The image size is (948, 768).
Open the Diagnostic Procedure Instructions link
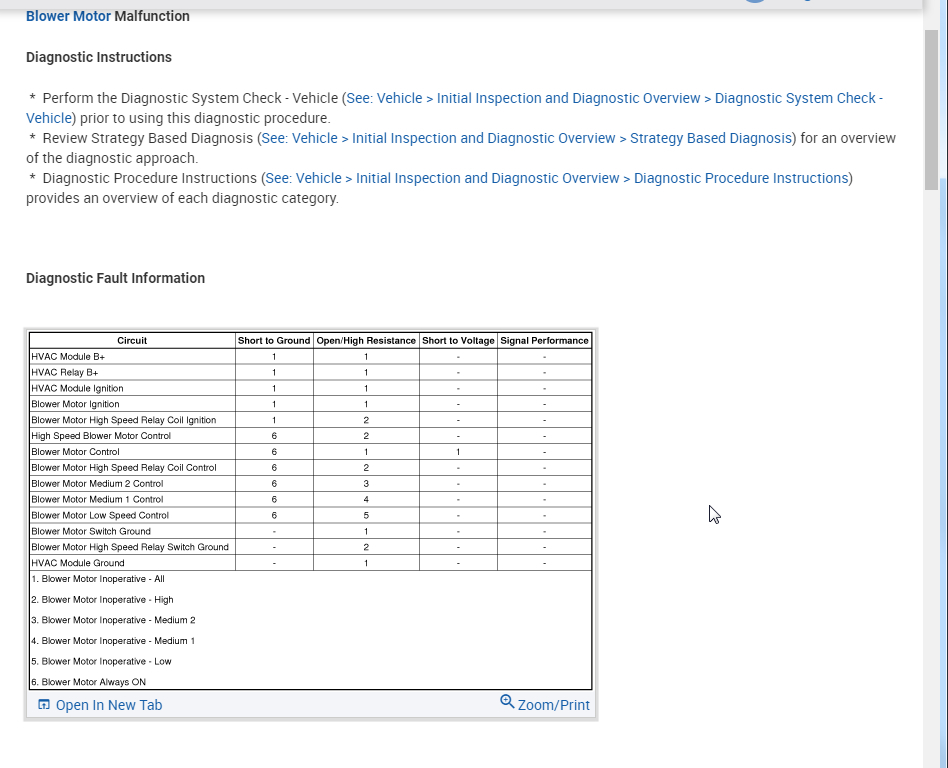(557, 178)
